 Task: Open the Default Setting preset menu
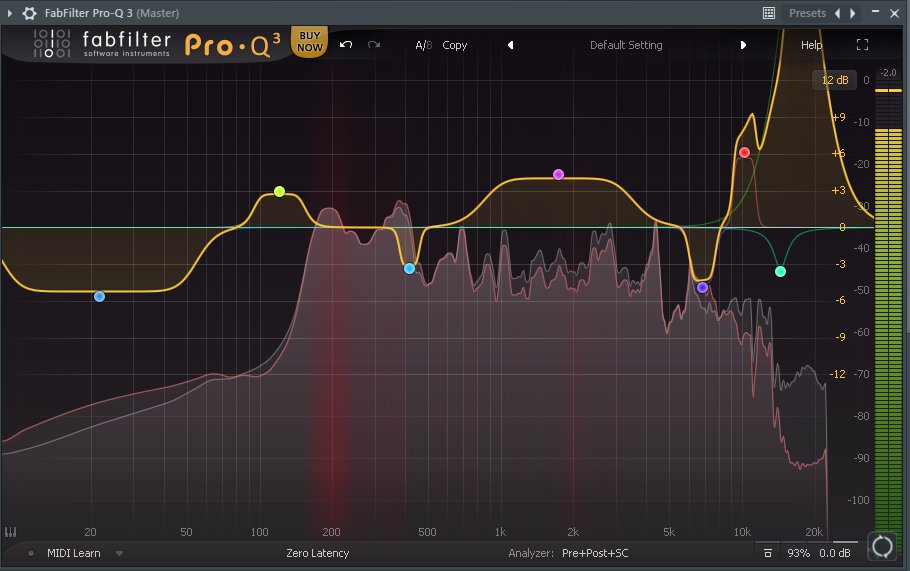[626, 45]
